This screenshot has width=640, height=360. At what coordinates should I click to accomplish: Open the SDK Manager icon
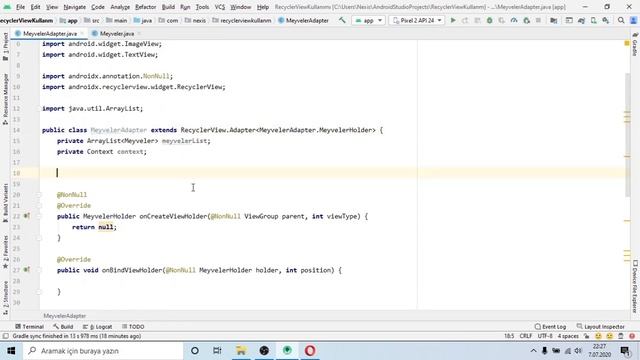coord(606,20)
